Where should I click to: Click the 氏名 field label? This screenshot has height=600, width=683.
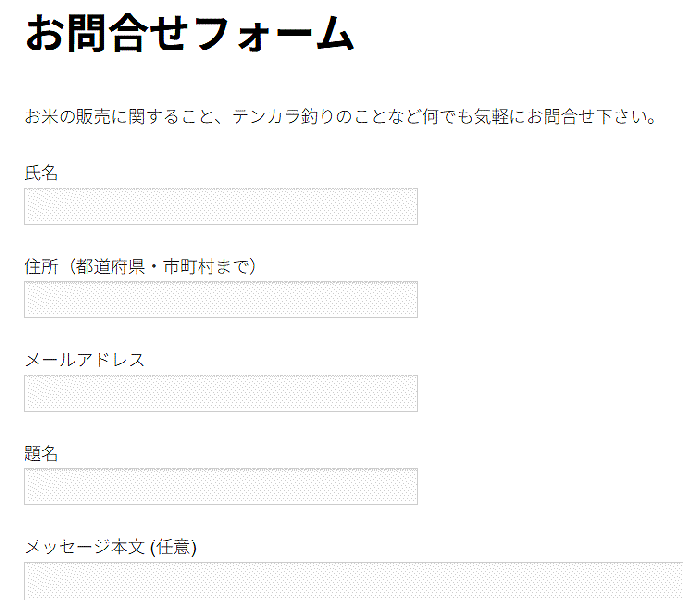tap(41, 173)
